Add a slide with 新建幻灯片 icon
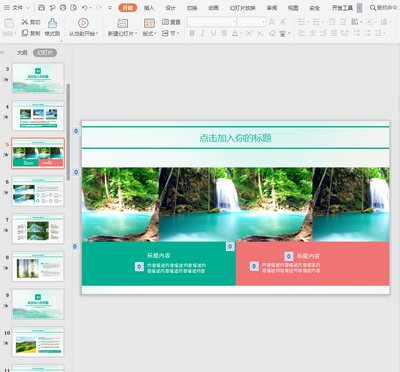Image resolution: width=400 pixels, height=372 pixels. click(x=122, y=23)
